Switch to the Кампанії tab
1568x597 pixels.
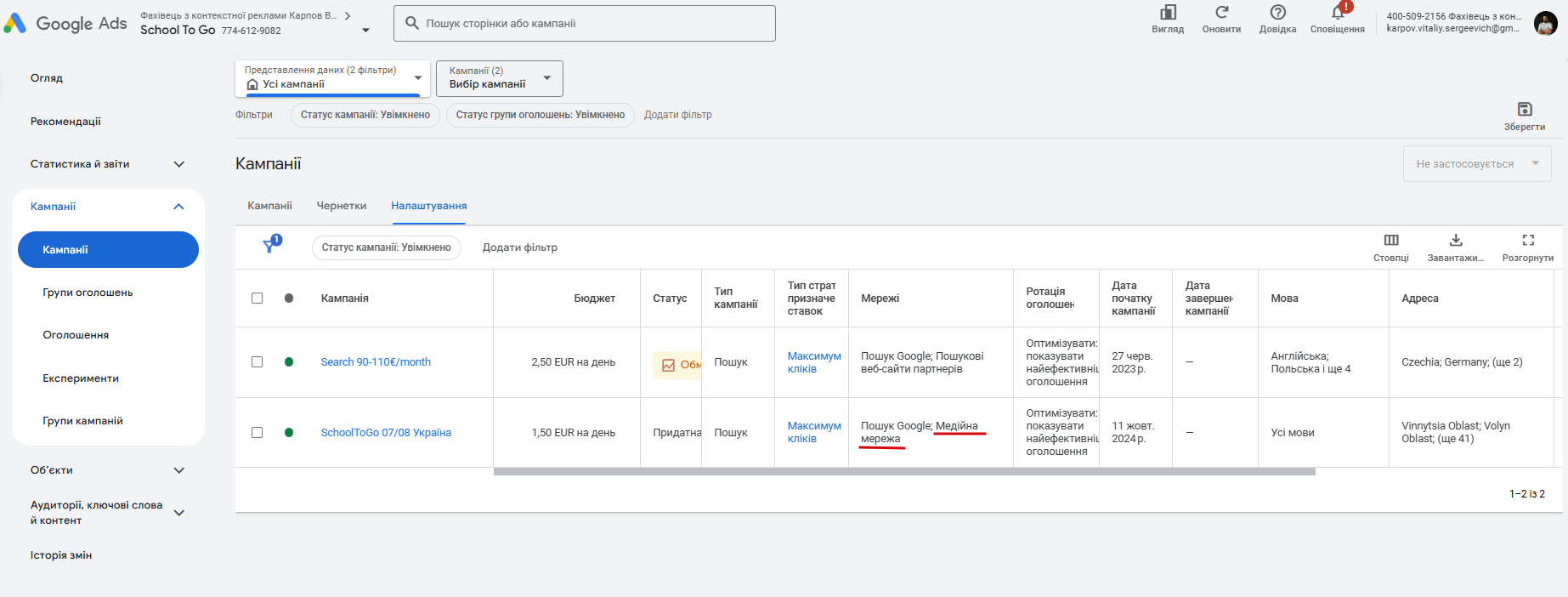(x=269, y=206)
